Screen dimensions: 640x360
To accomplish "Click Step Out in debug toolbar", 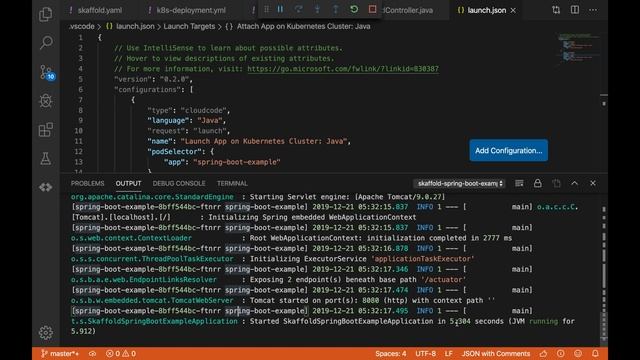I will [335, 9].
